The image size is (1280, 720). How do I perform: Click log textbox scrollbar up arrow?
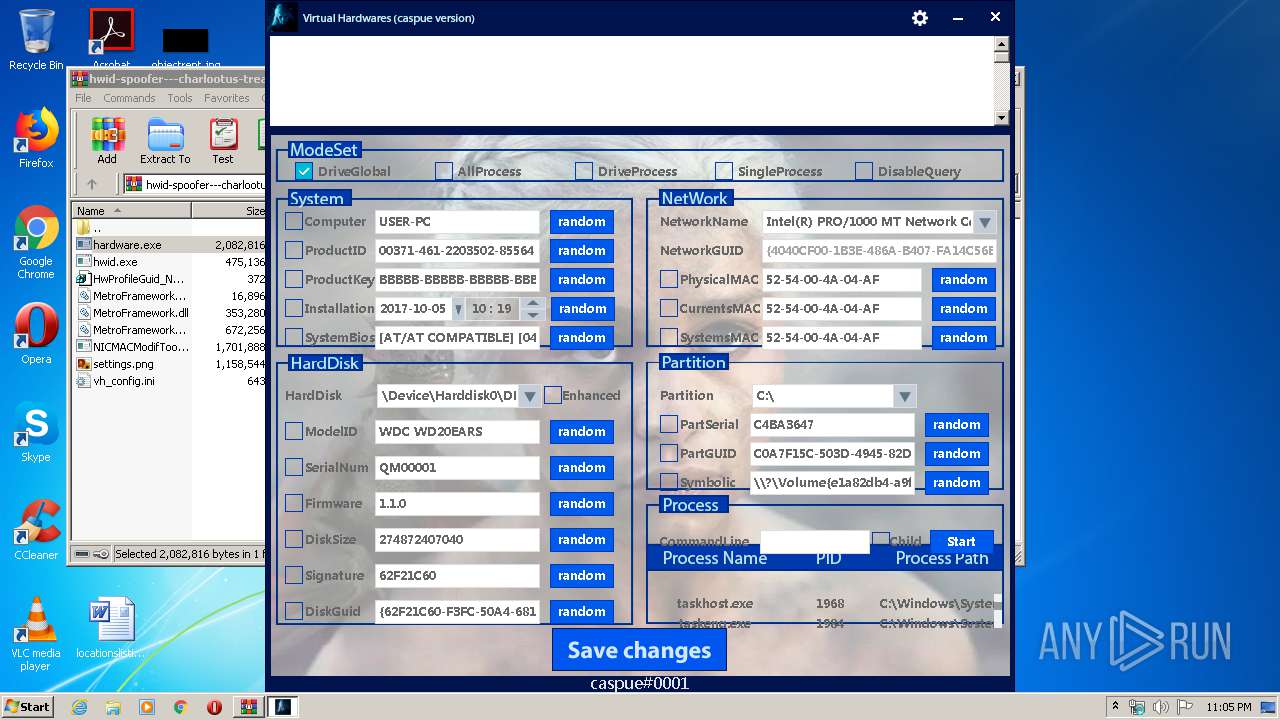(x=1001, y=44)
